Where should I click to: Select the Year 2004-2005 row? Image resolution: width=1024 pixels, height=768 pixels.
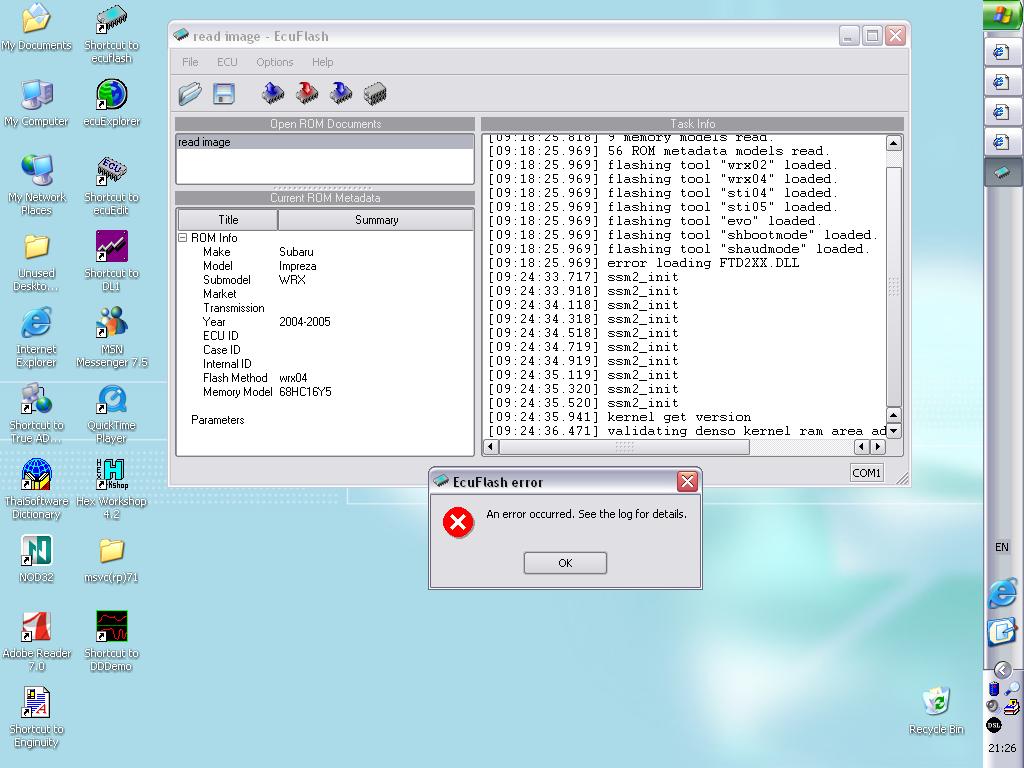(x=325, y=322)
